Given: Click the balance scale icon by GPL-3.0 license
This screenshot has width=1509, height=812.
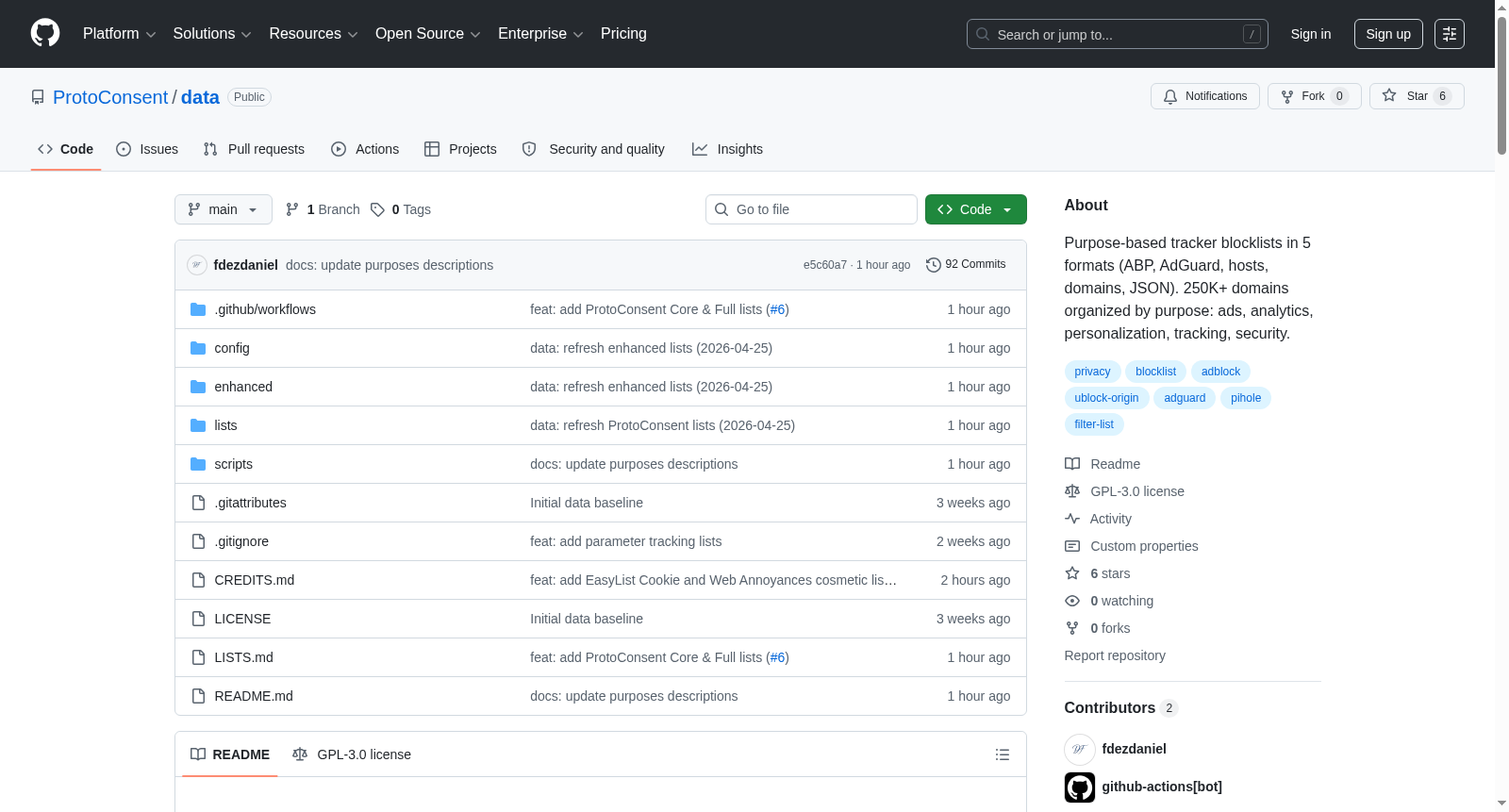Looking at the screenshot, I should (1072, 491).
